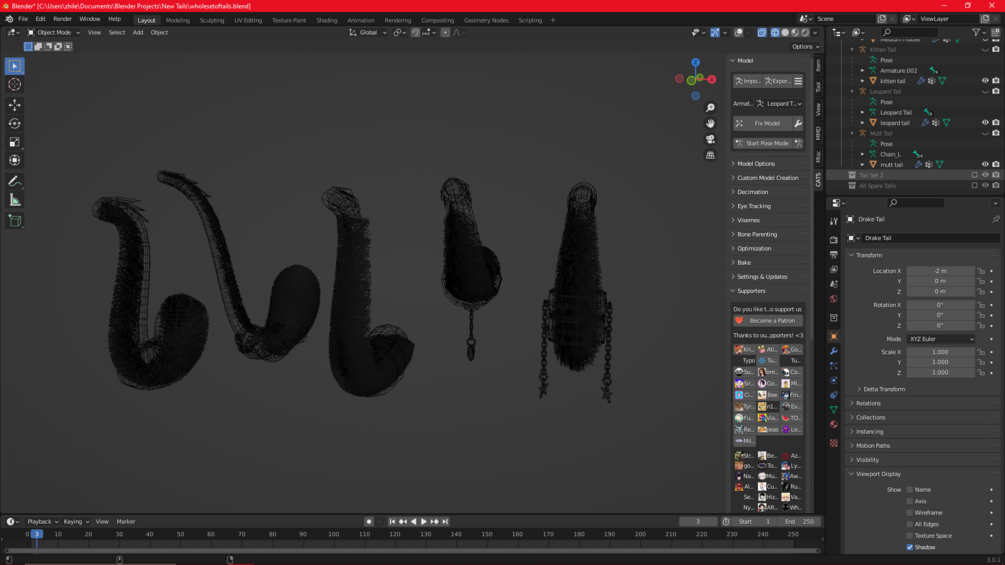Click the wrench icon beside Fix Model
1005x565 pixels.
pos(798,123)
